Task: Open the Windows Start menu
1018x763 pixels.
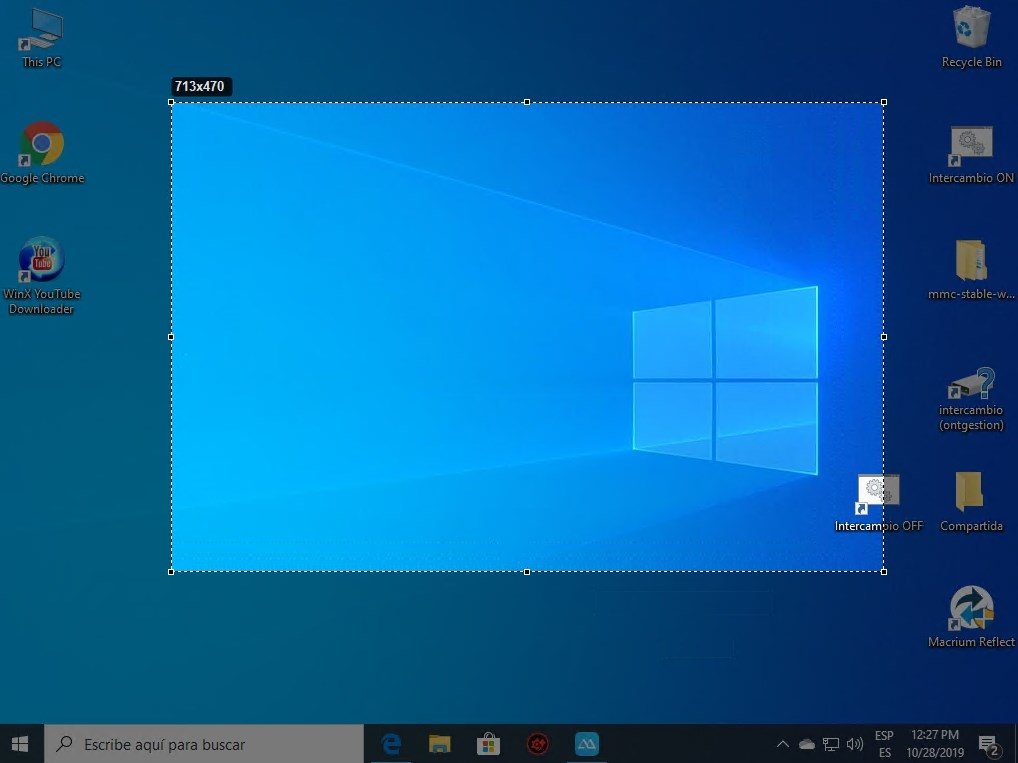Action: pos(20,744)
